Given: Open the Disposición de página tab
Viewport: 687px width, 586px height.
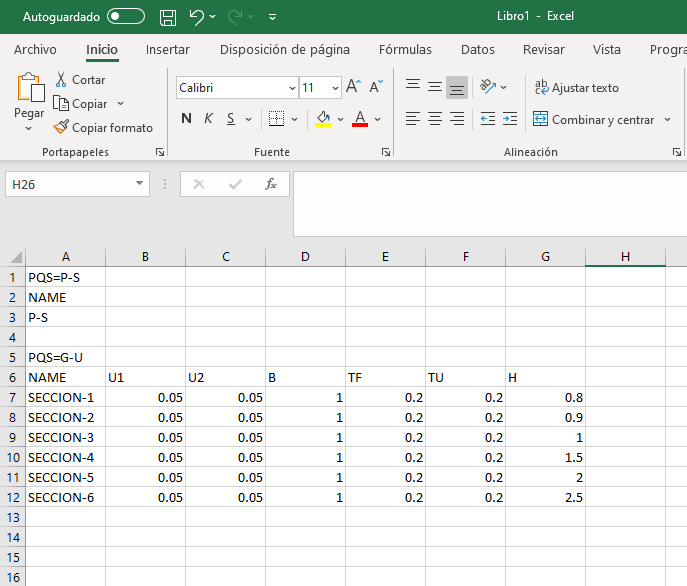Looking at the screenshot, I should (x=285, y=50).
